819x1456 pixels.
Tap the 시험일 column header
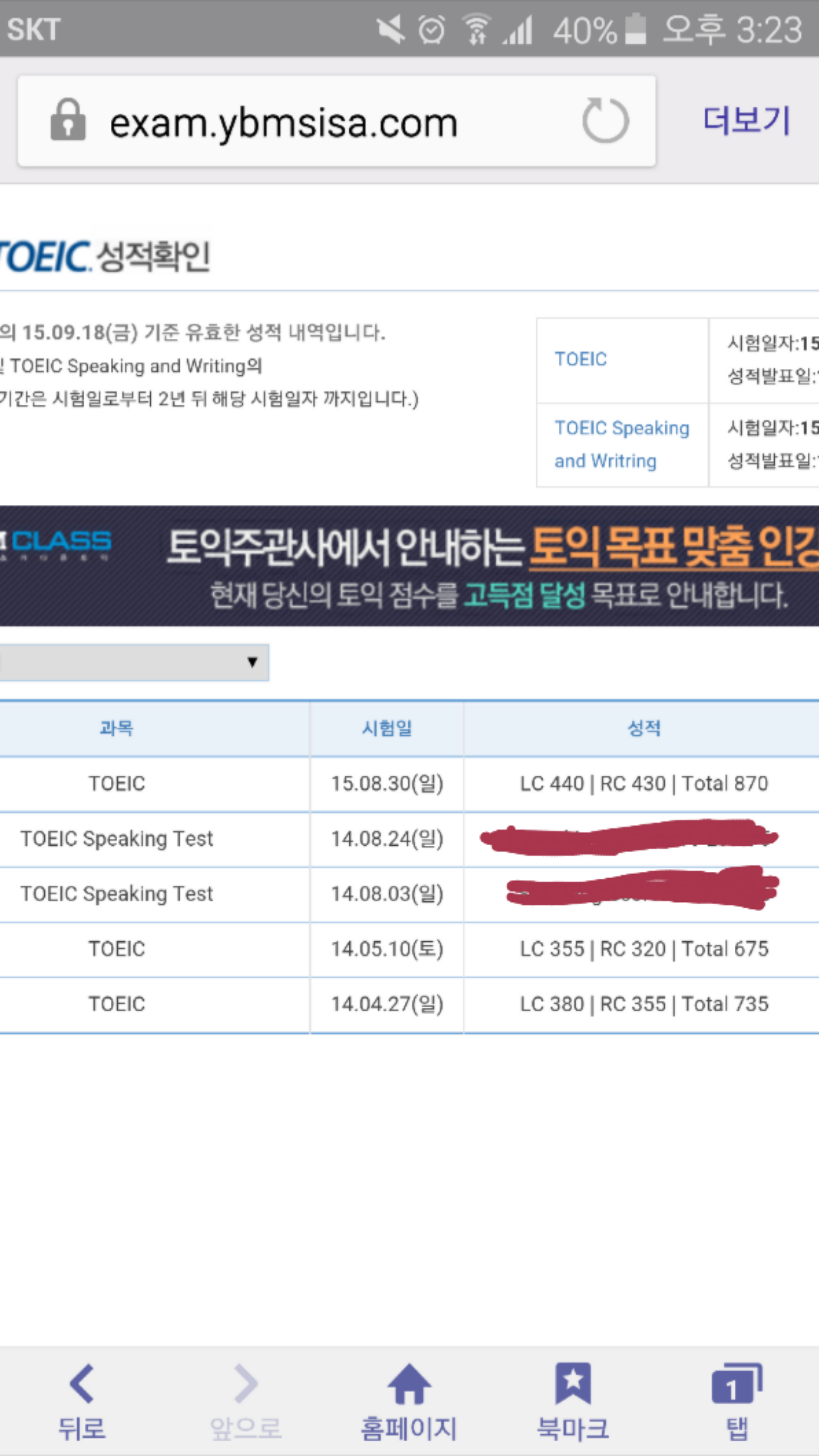point(387,728)
